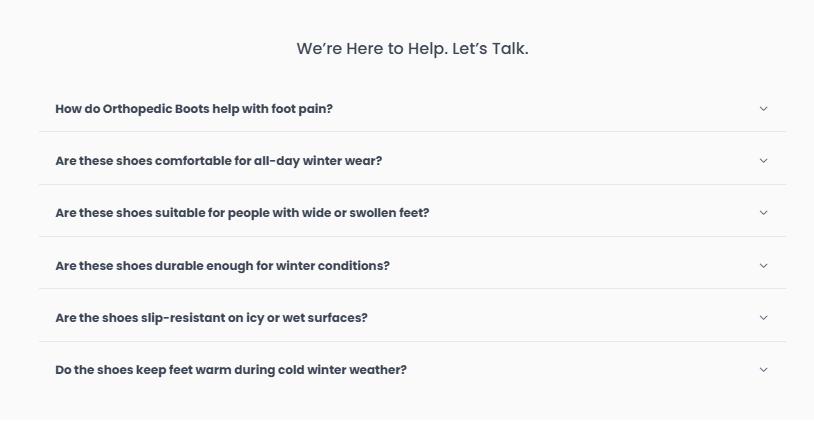Select the swollen feet suitability FAQ title
The height and width of the screenshot is (430, 814).
tap(242, 213)
